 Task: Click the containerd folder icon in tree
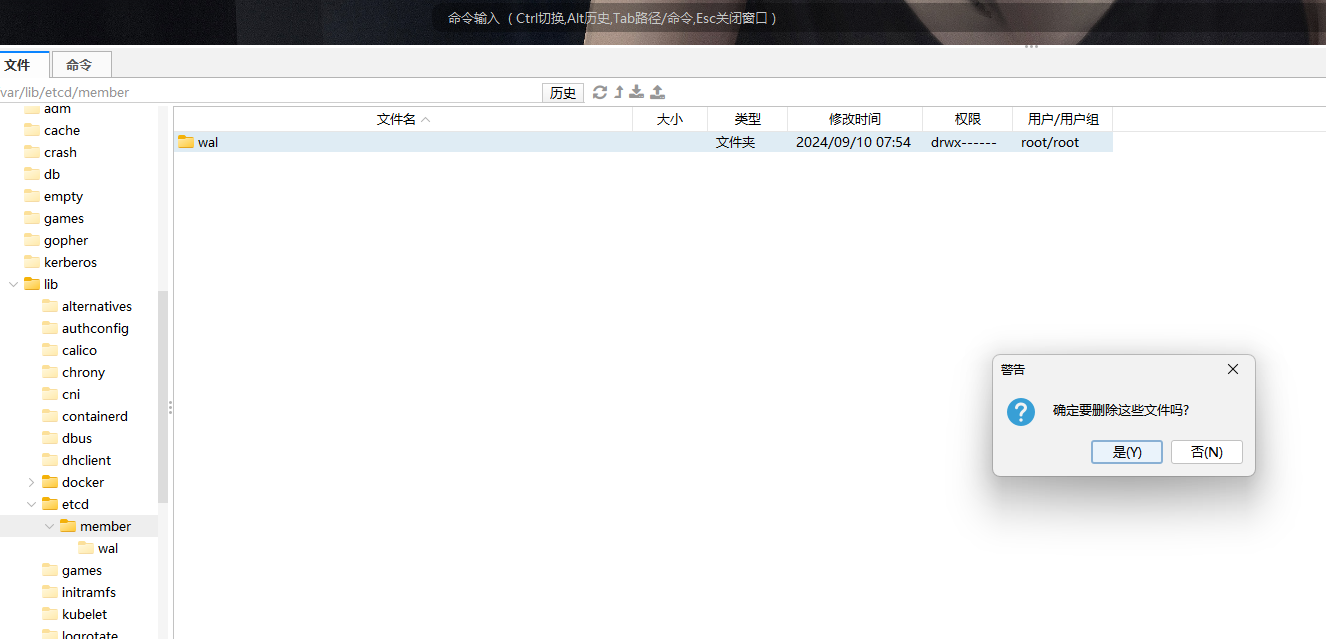tap(50, 416)
